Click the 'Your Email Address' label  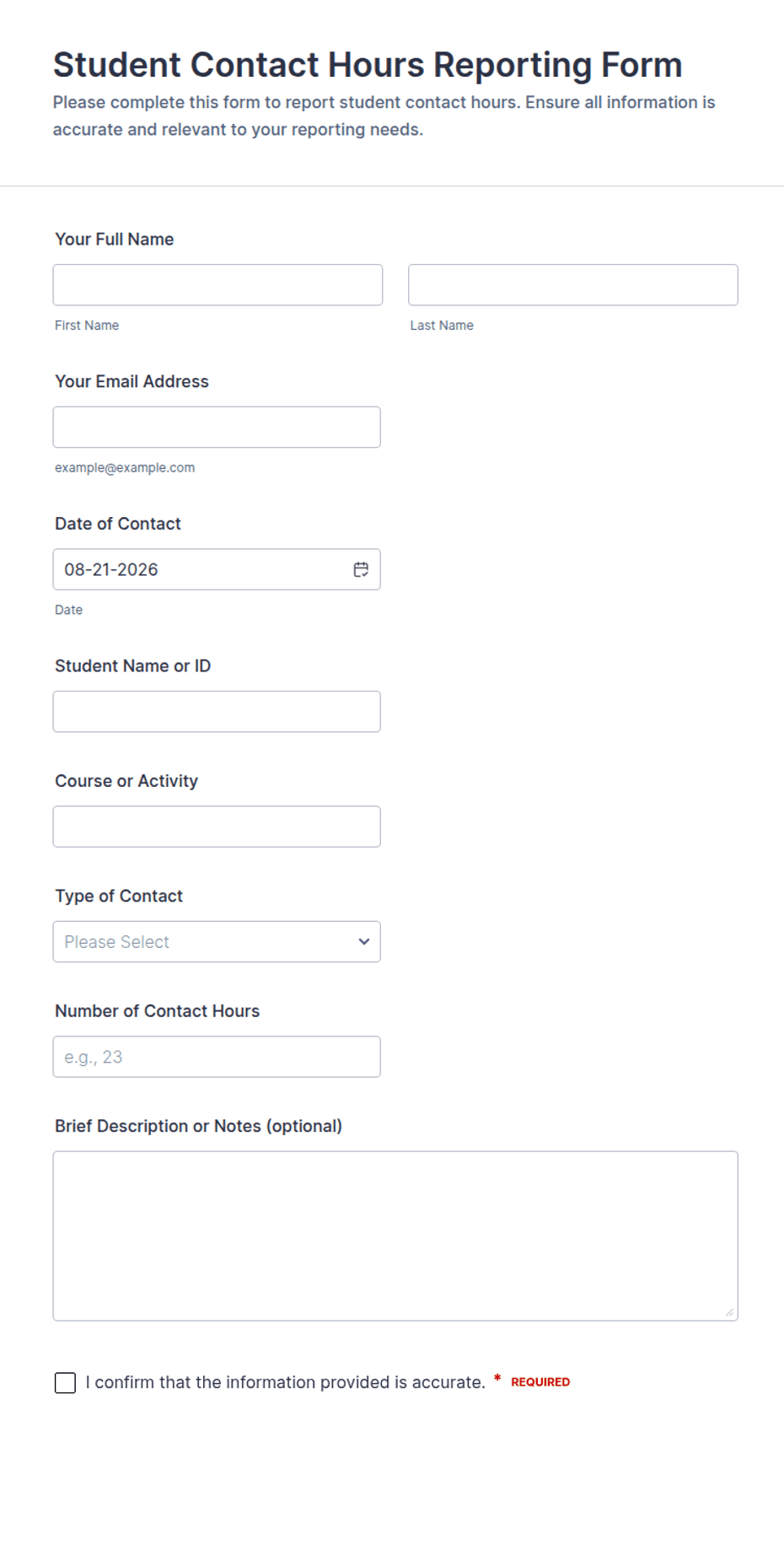132,381
